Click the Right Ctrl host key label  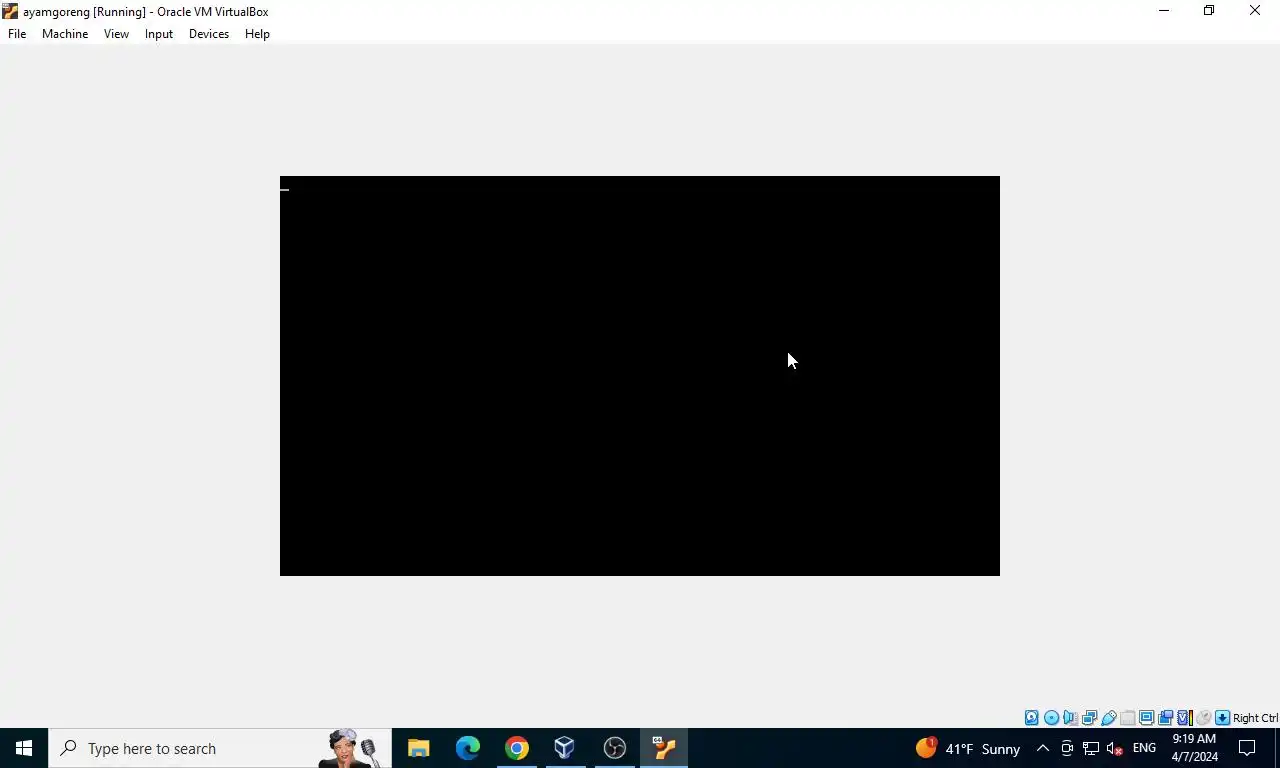coord(1255,718)
